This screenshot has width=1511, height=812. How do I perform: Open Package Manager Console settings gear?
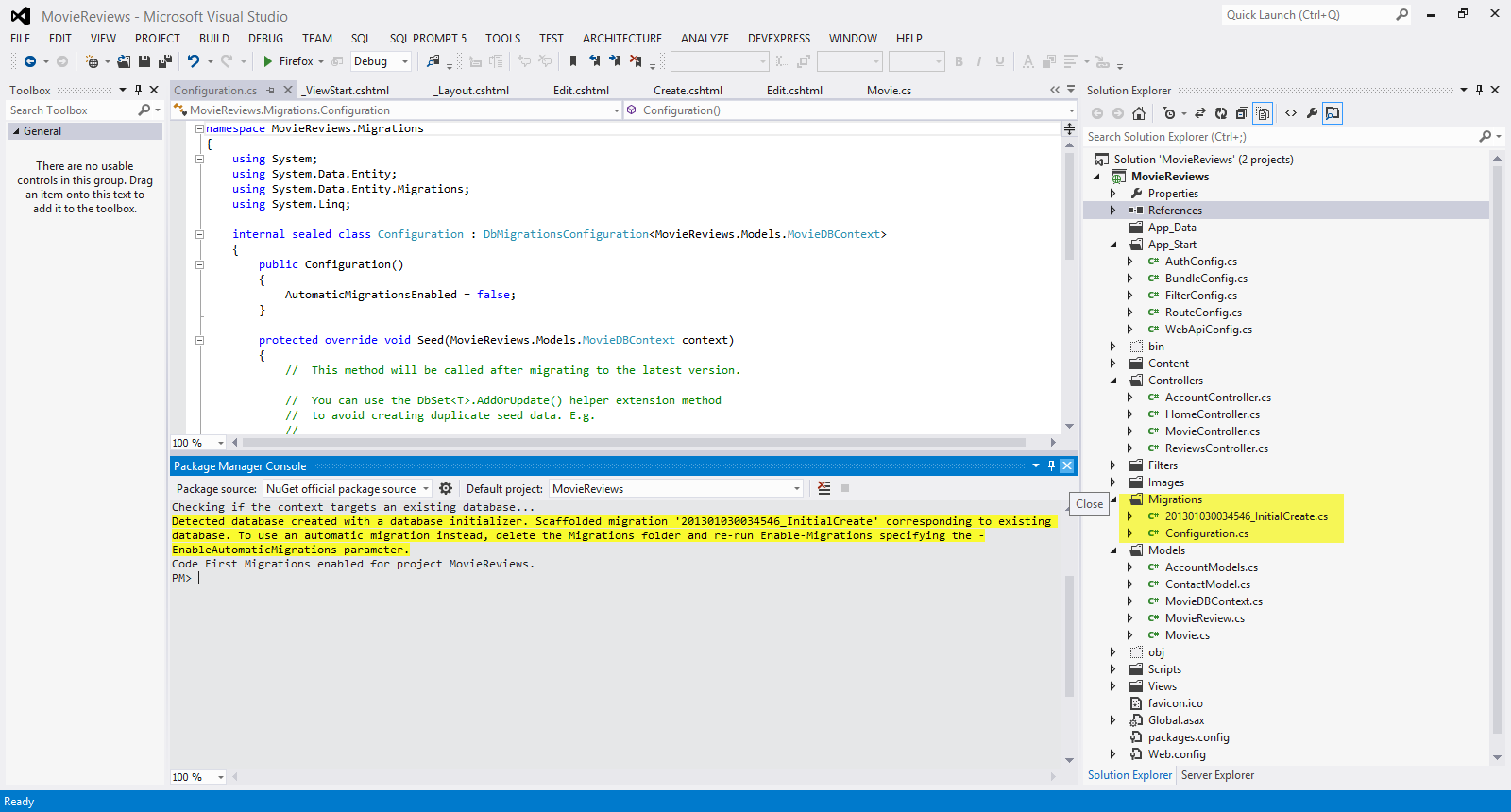446,488
